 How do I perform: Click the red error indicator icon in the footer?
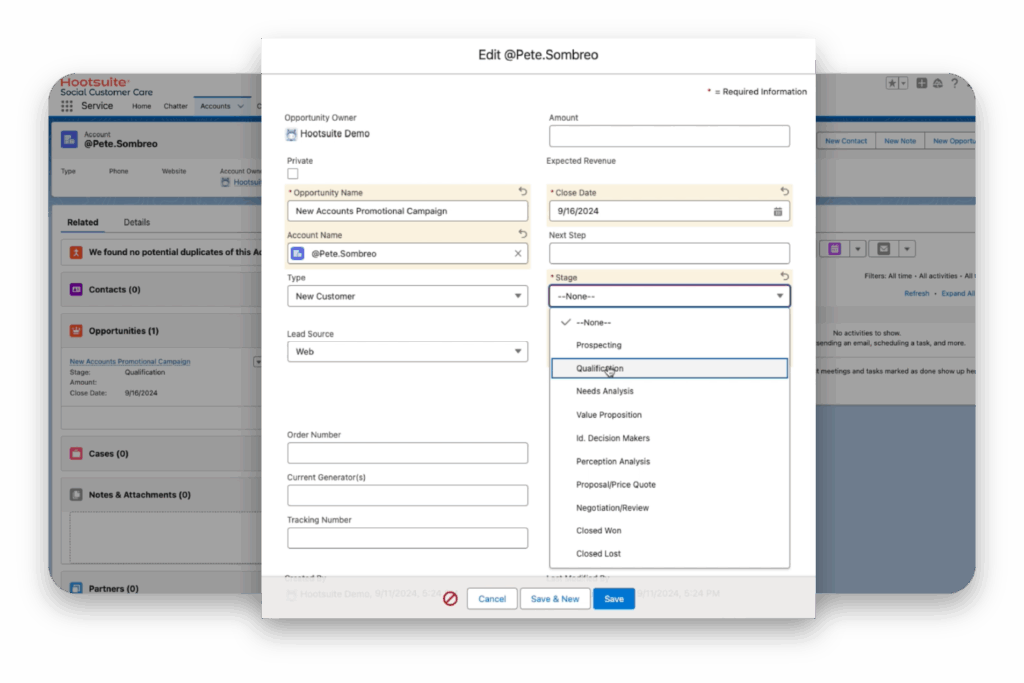point(450,599)
